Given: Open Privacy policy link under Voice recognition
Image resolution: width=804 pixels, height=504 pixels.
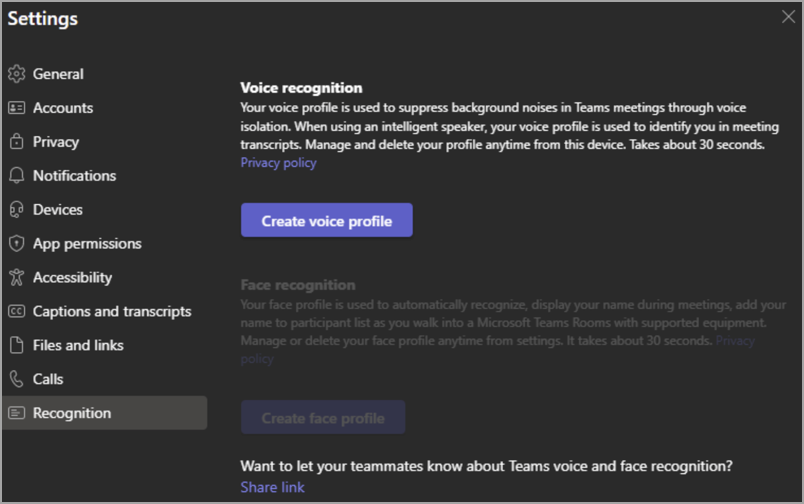Looking at the screenshot, I should (278, 163).
